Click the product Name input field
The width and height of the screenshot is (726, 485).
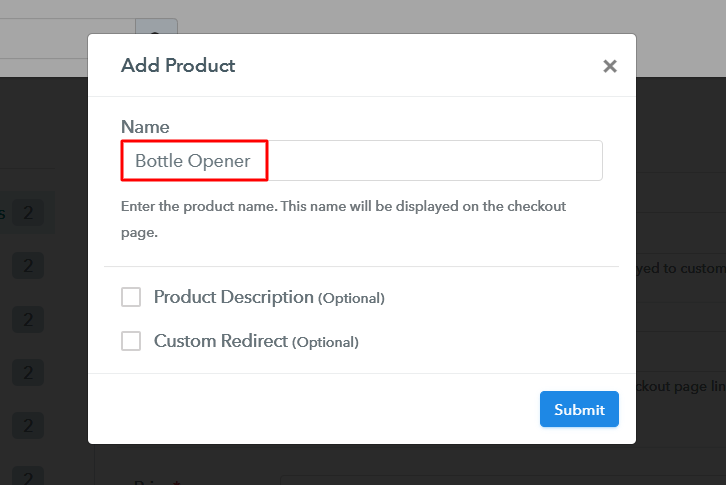tap(362, 161)
